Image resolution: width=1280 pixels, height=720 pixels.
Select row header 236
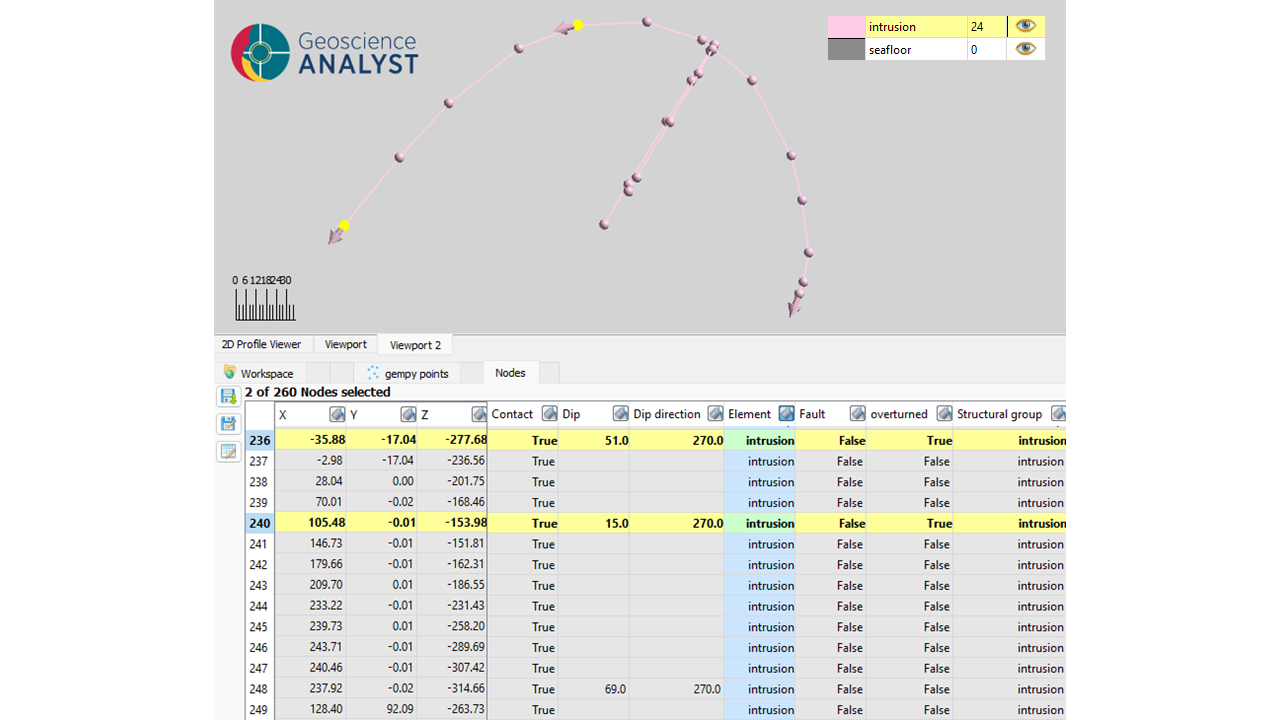[x=260, y=440]
